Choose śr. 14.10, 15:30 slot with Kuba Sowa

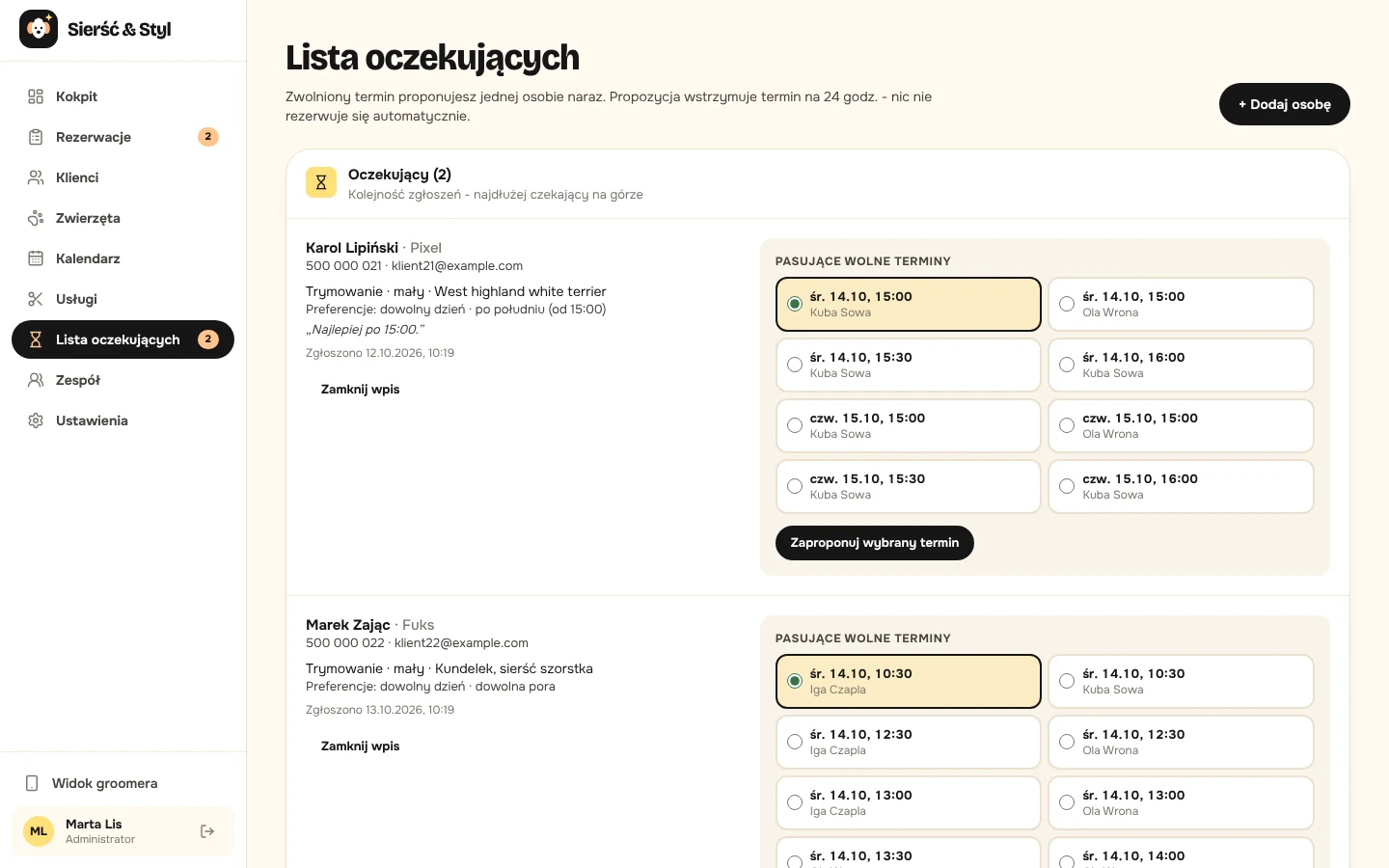[x=909, y=365]
